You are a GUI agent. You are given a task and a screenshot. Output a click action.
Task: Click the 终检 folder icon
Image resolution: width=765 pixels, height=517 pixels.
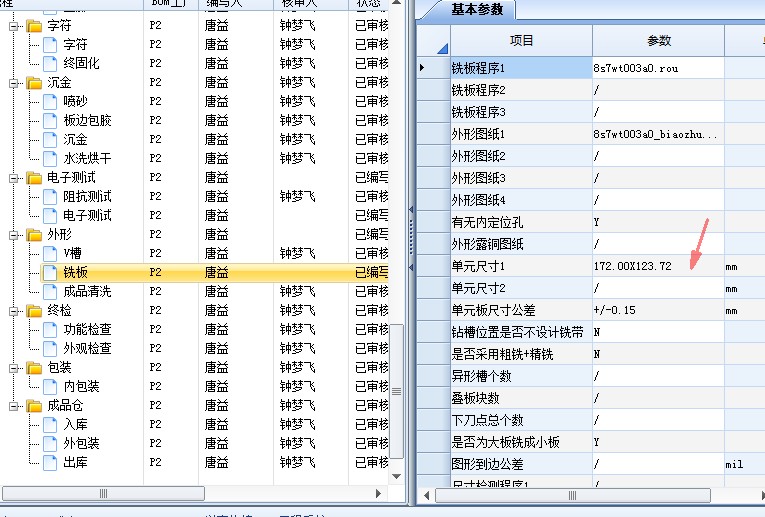point(34,310)
